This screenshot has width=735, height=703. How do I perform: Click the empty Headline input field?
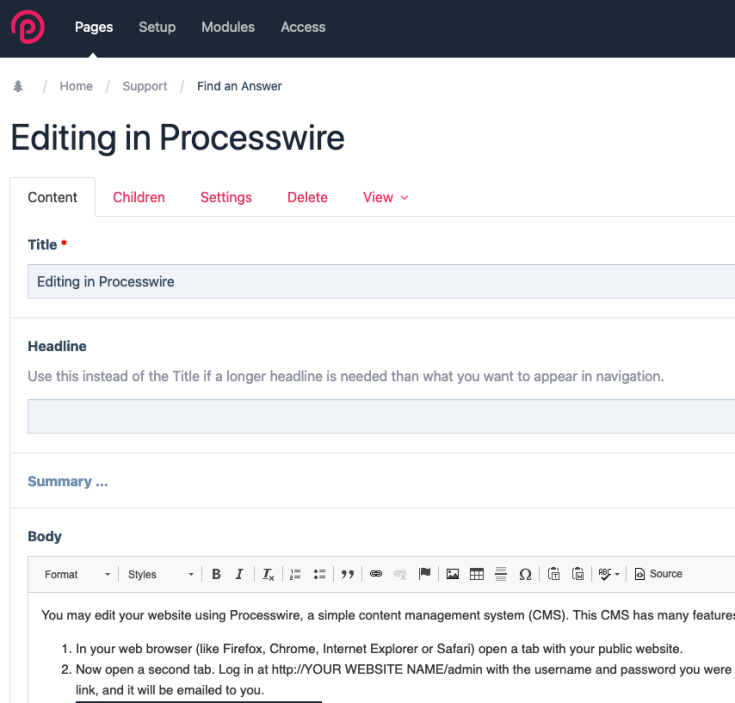coord(381,417)
